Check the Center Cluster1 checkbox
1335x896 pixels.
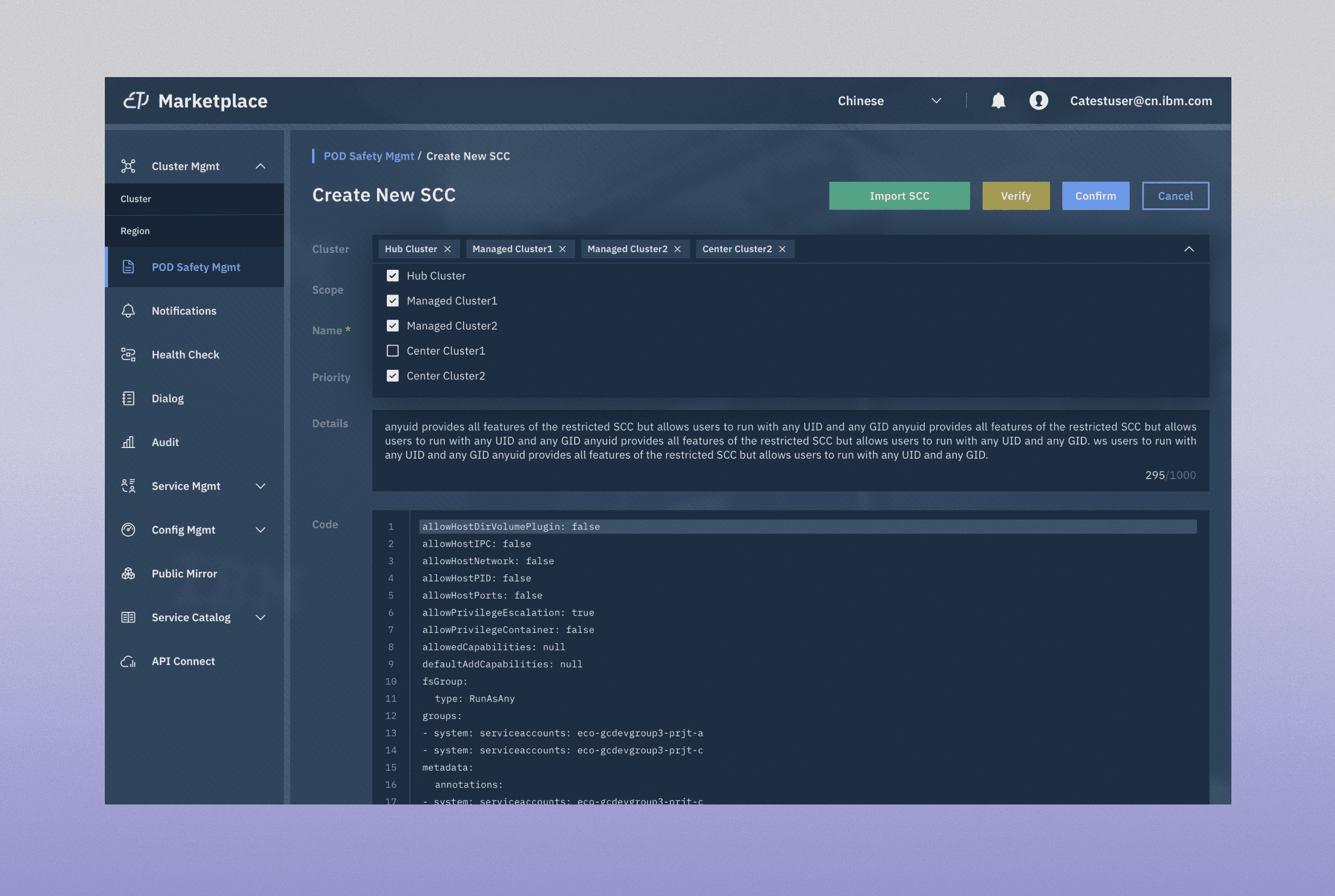[393, 351]
